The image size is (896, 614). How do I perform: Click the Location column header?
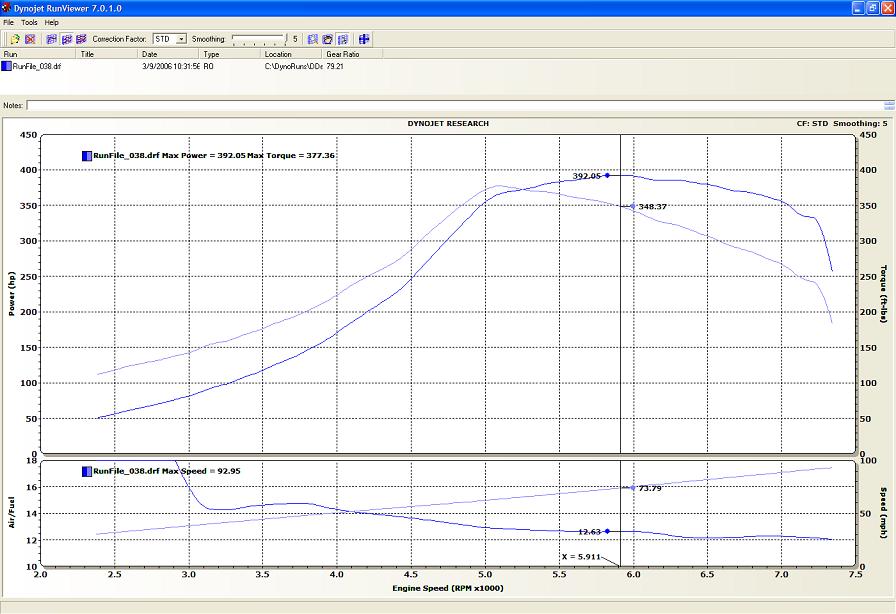tap(278, 54)
